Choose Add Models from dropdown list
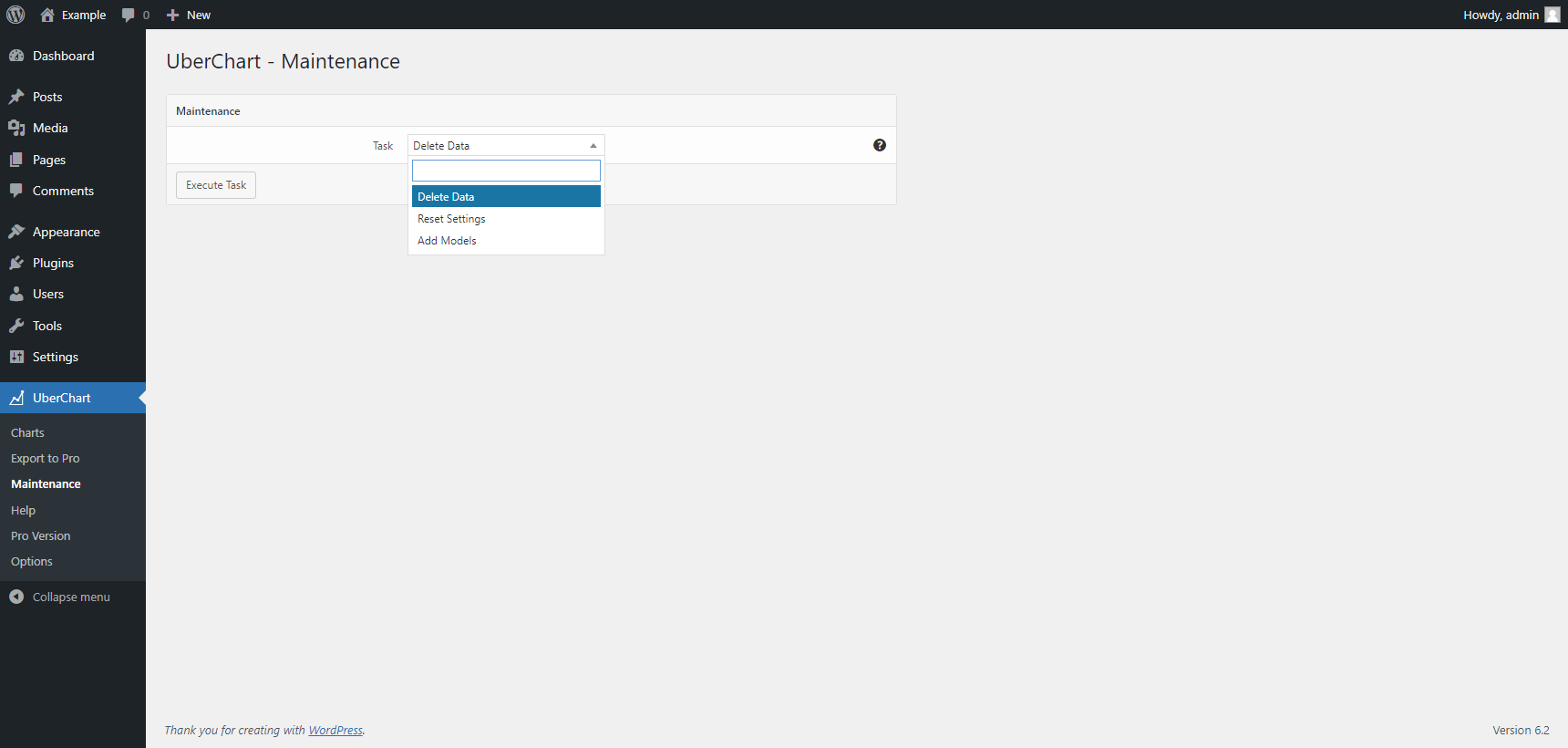Viewport: 1568px width, 748px height. (506, 241)
